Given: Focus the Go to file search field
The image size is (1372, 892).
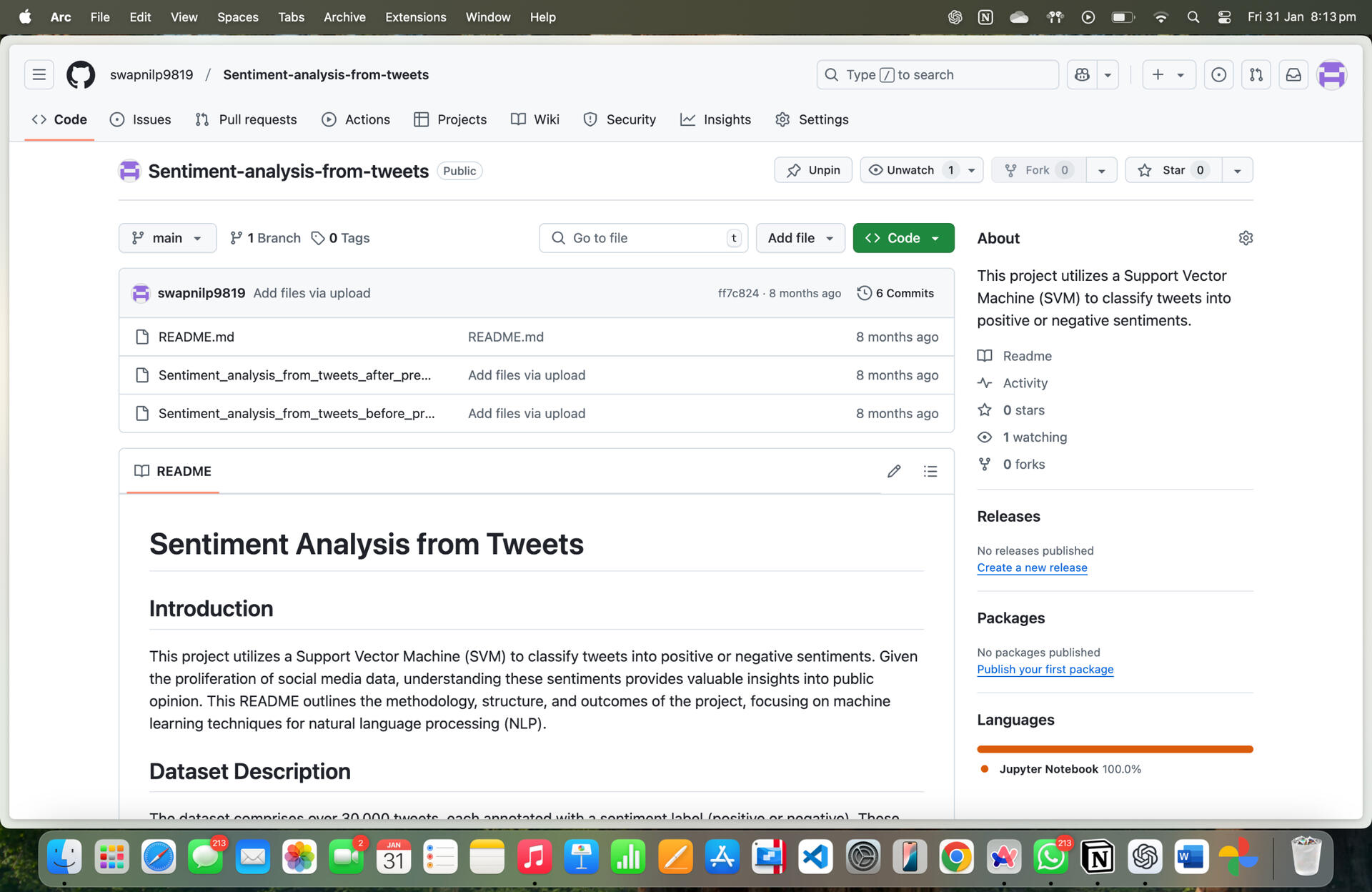Looking at the screenshot, I should click(643, 238).
